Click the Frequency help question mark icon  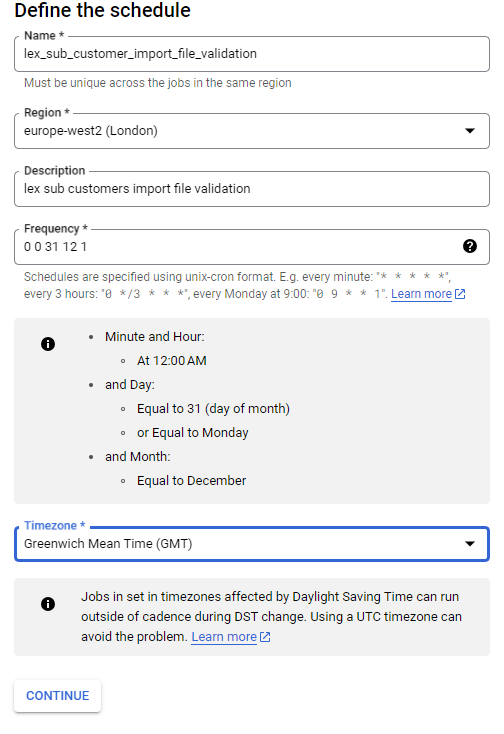tap(470, 246)
